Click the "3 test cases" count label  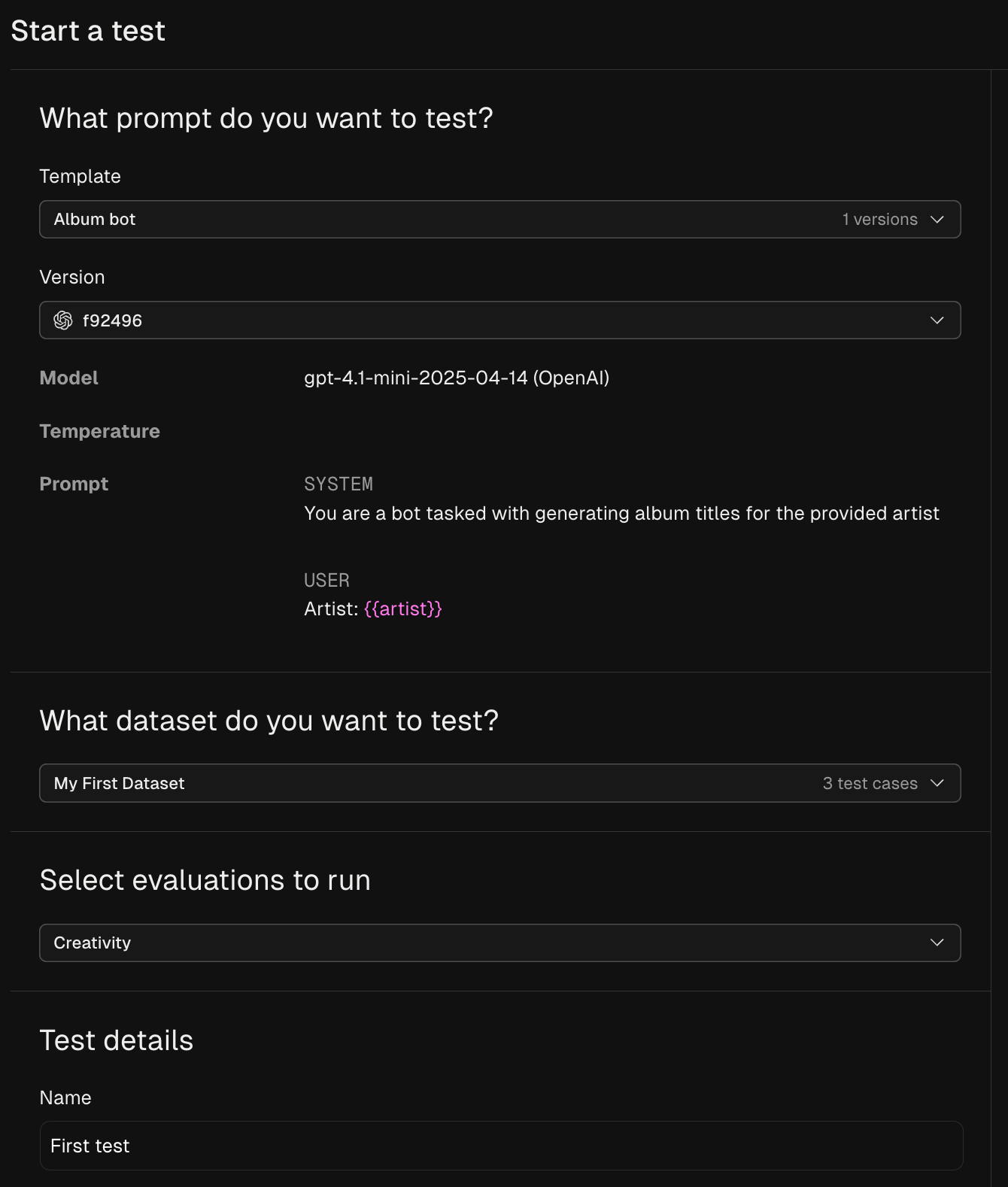(x=870, y=783)
